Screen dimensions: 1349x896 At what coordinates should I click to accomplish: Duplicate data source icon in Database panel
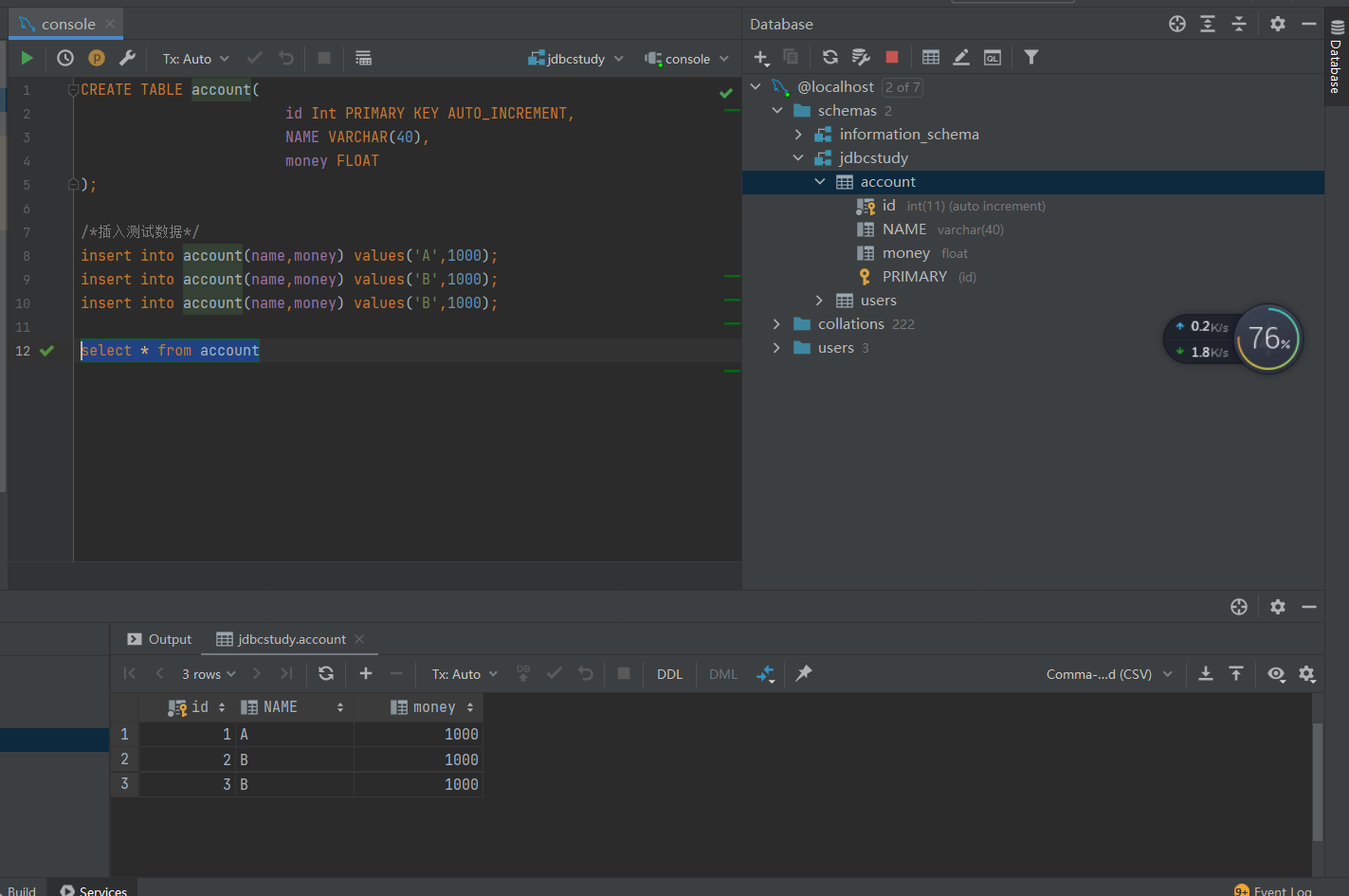(791, 58)
